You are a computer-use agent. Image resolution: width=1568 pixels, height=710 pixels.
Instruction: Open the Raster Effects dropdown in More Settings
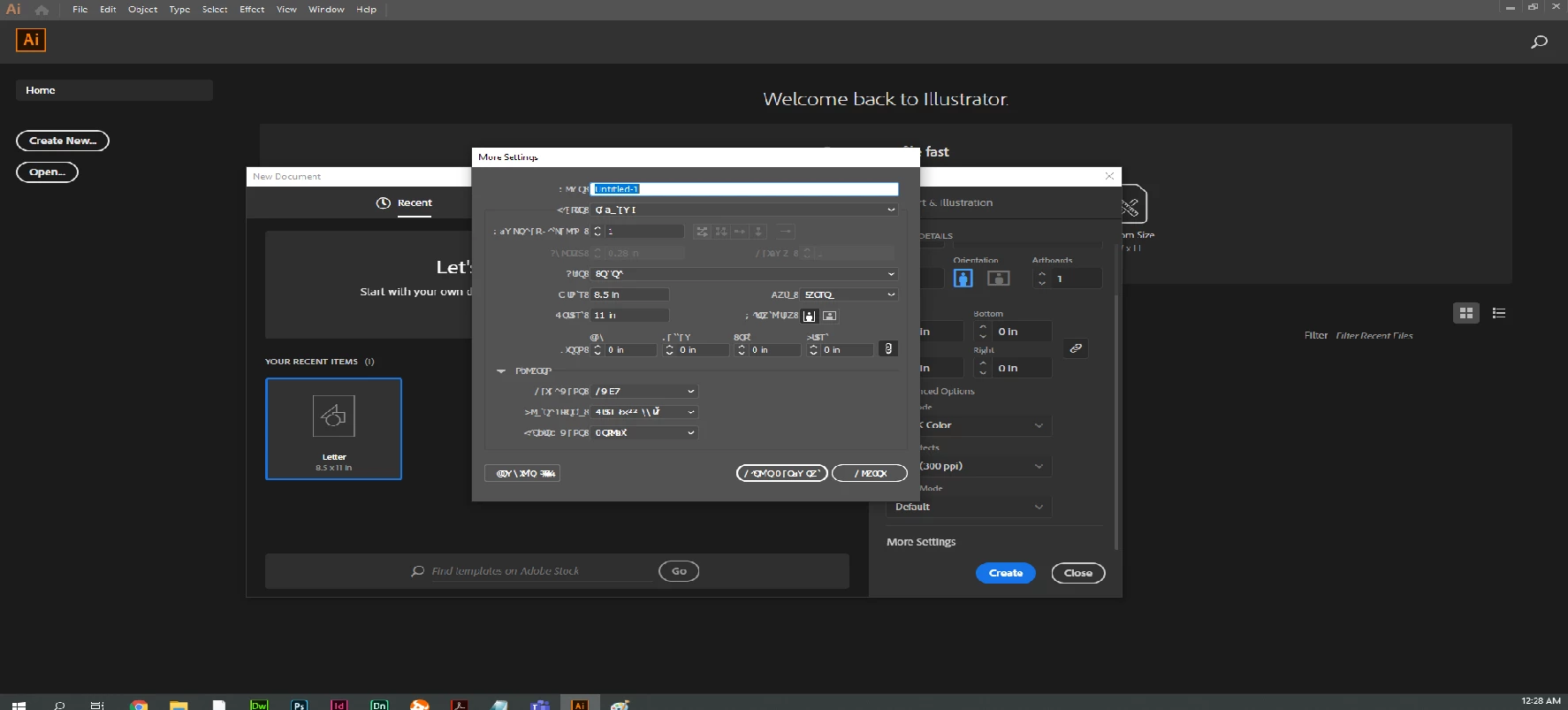coord(644,412)
